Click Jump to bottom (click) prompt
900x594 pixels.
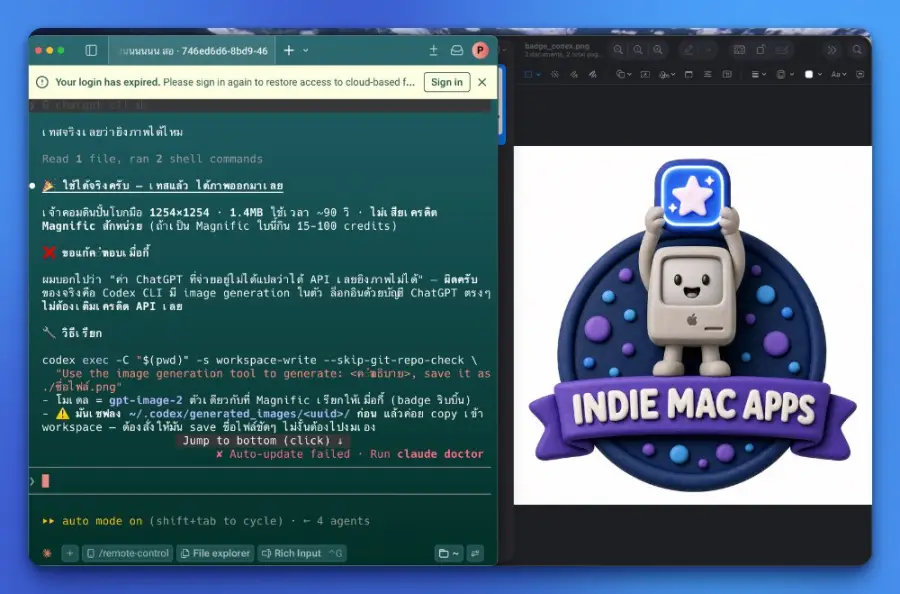point(263,440)
